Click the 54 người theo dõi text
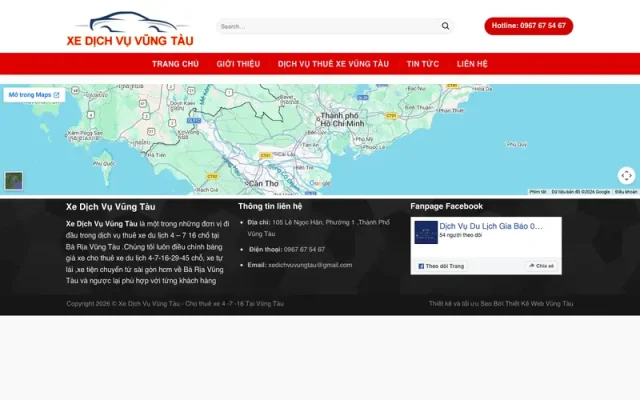The image size is (640, 400). (460, 236)
